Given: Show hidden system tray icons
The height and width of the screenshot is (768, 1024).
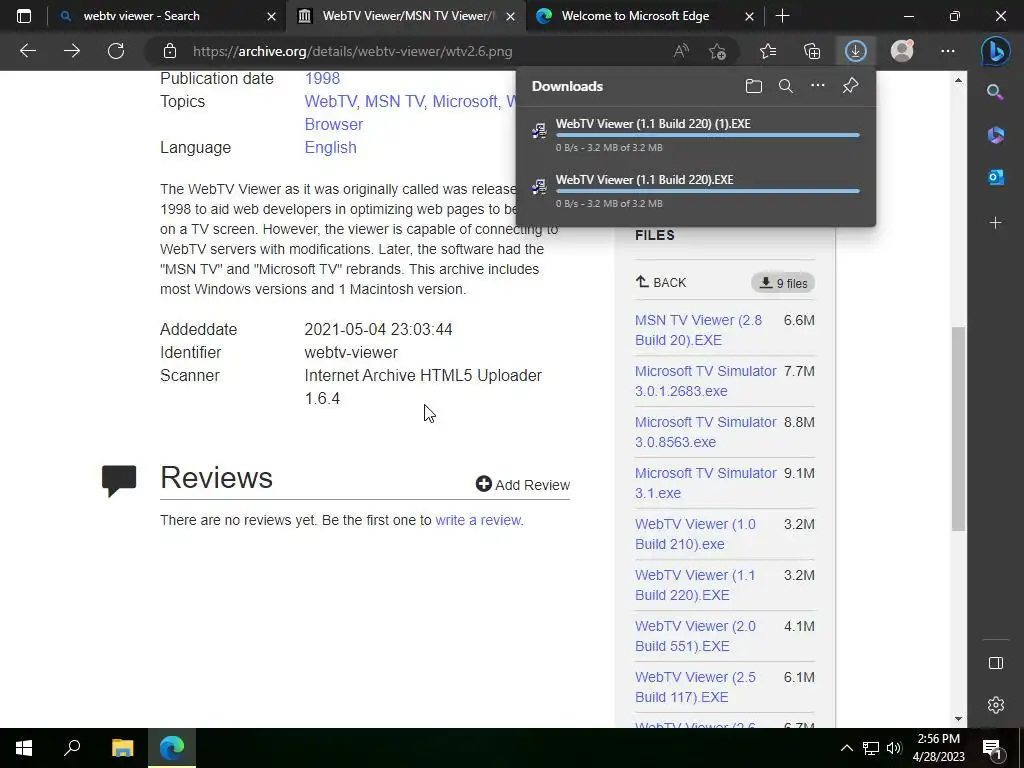Looking at the screenshot, I should (846, 748).
